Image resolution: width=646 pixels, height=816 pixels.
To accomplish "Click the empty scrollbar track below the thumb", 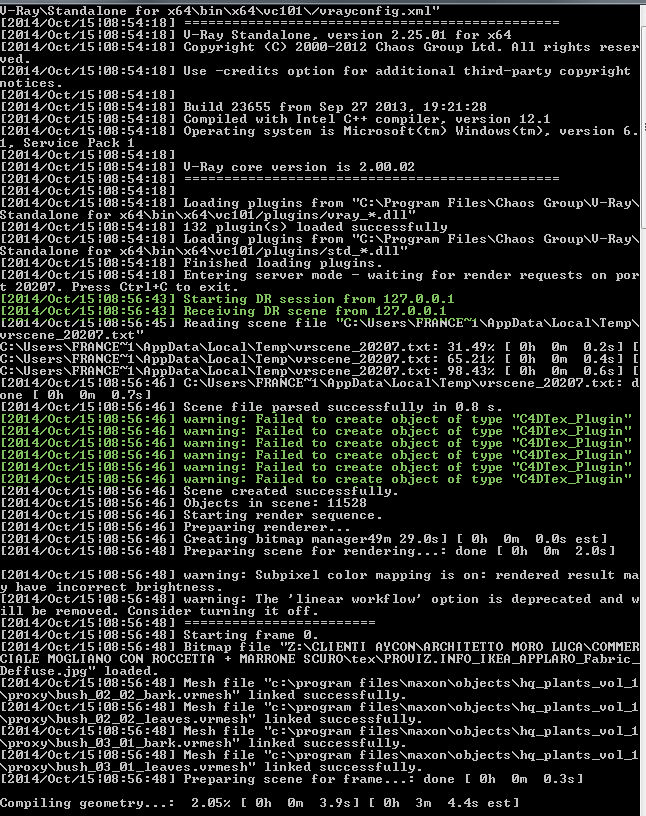I will tap(643, 520).
